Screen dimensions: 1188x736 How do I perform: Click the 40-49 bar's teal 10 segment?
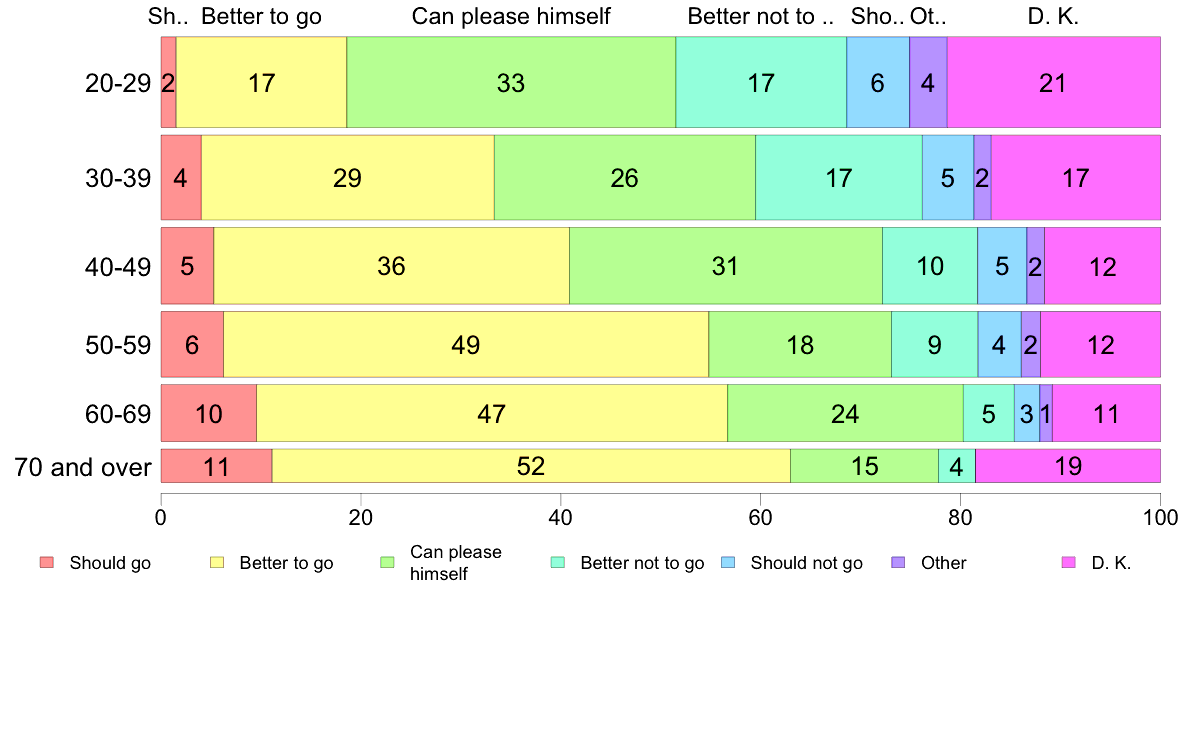pyautogui.click(x=930, y=266)
